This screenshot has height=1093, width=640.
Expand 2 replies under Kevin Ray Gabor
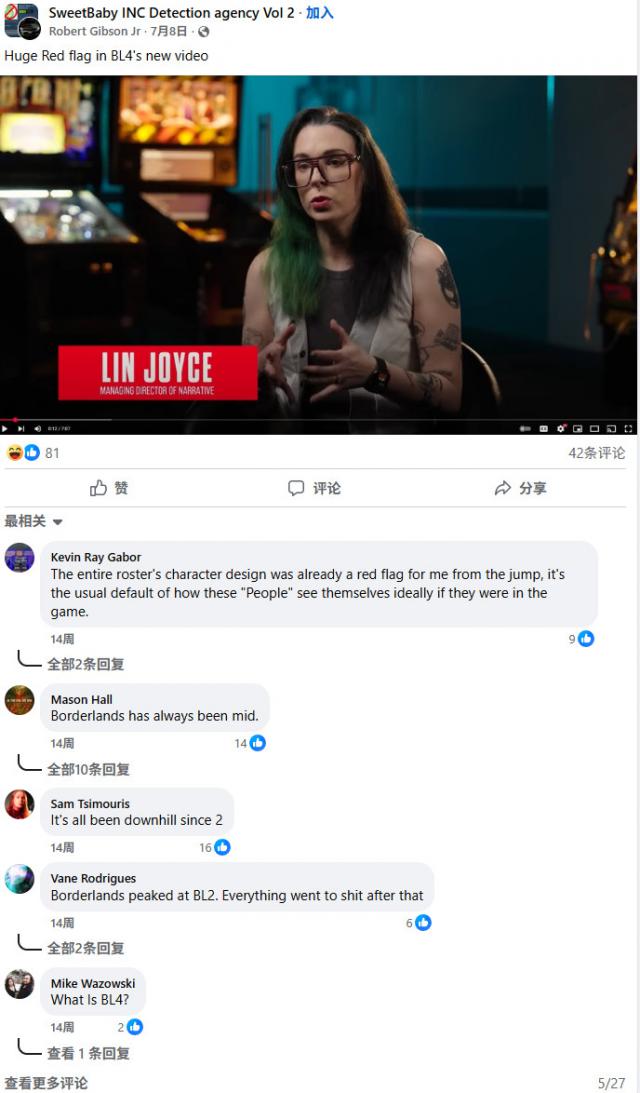85,664
